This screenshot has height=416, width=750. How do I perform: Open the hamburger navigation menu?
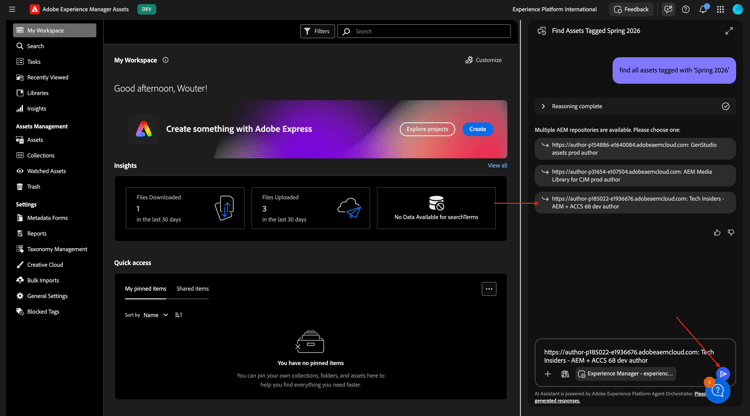click(12, 9)
